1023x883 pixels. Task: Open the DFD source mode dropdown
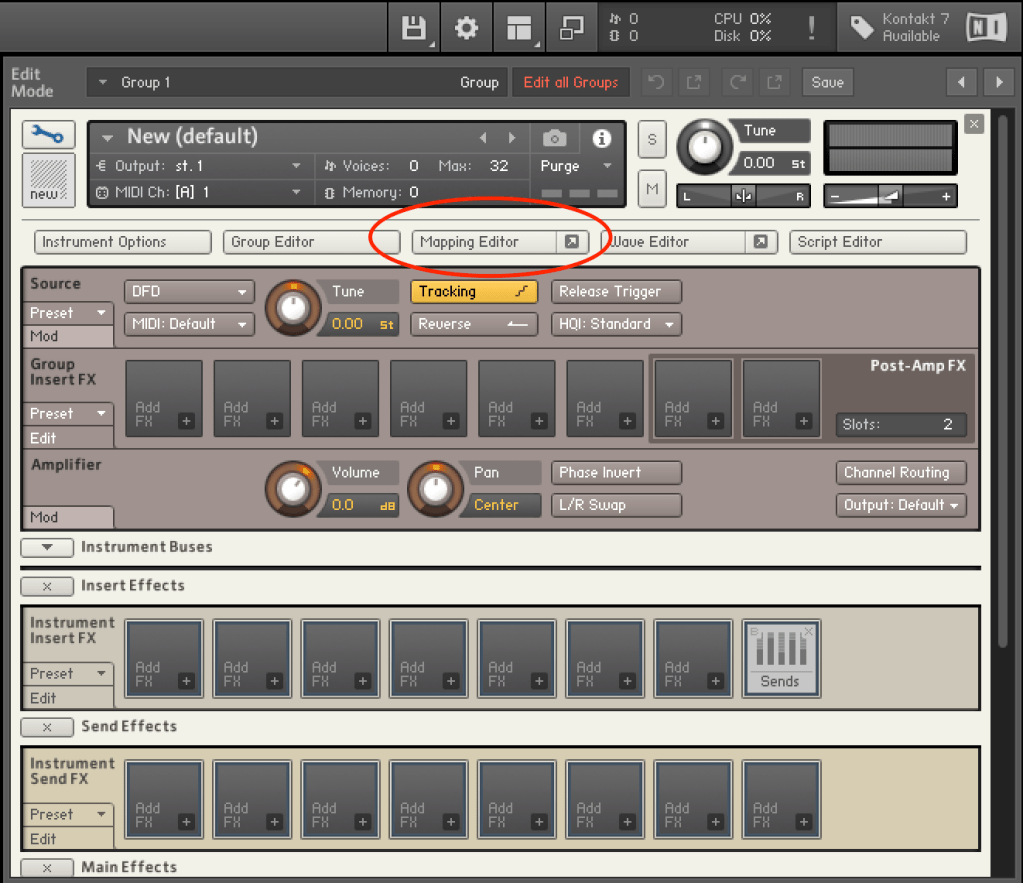tap(189, 292)
